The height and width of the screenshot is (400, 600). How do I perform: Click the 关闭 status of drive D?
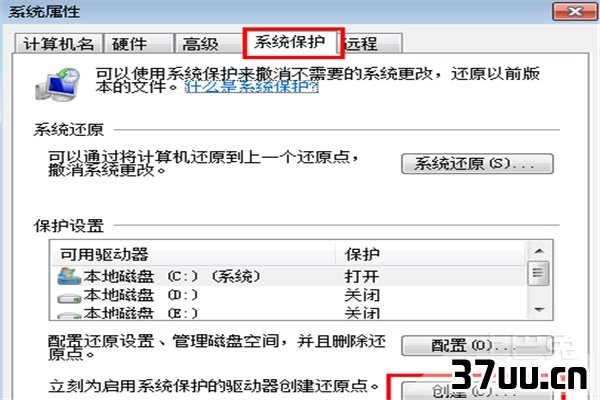pos(362,295)
